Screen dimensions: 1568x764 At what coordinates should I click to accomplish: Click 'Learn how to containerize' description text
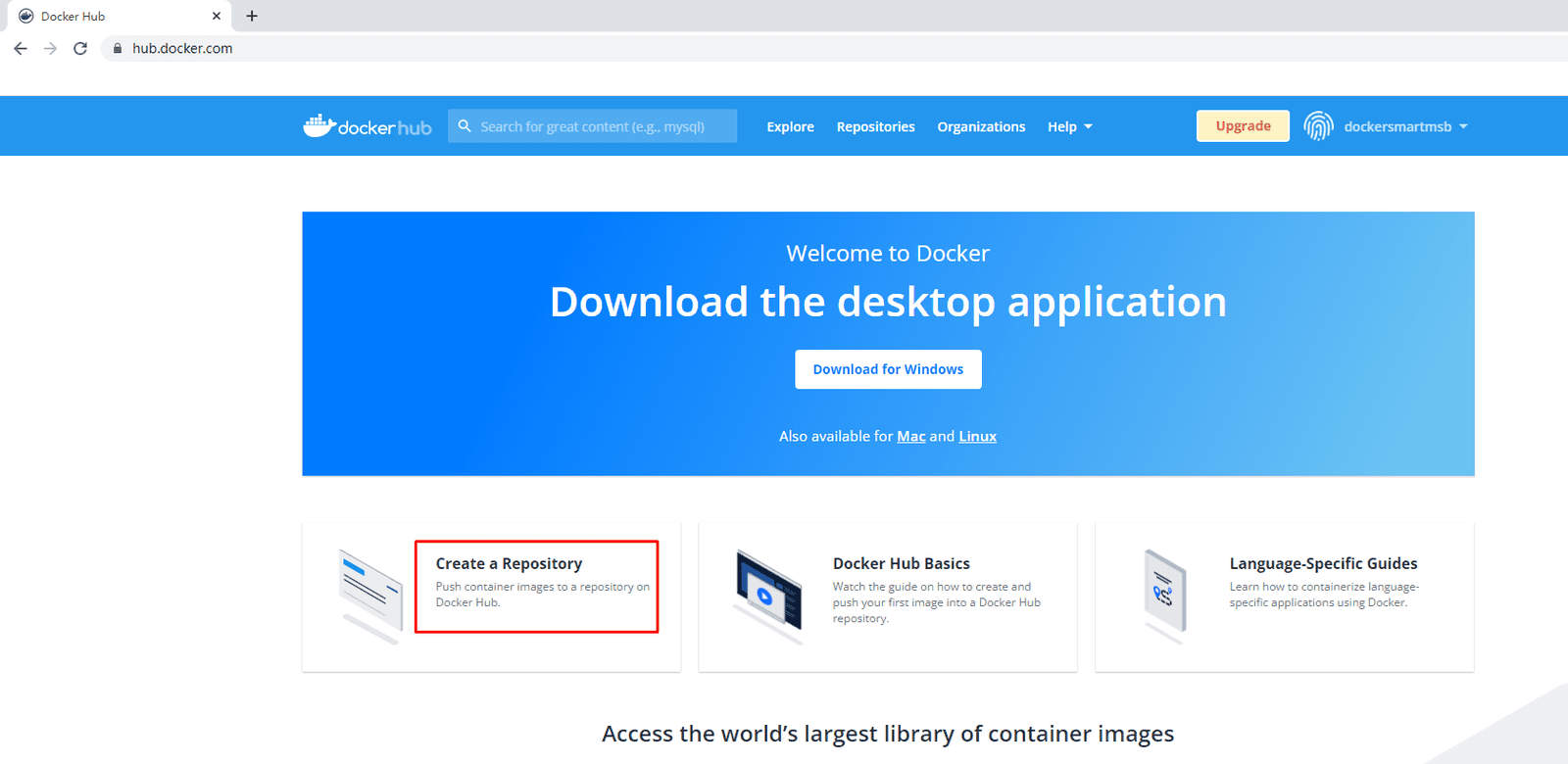(1324, 595)
